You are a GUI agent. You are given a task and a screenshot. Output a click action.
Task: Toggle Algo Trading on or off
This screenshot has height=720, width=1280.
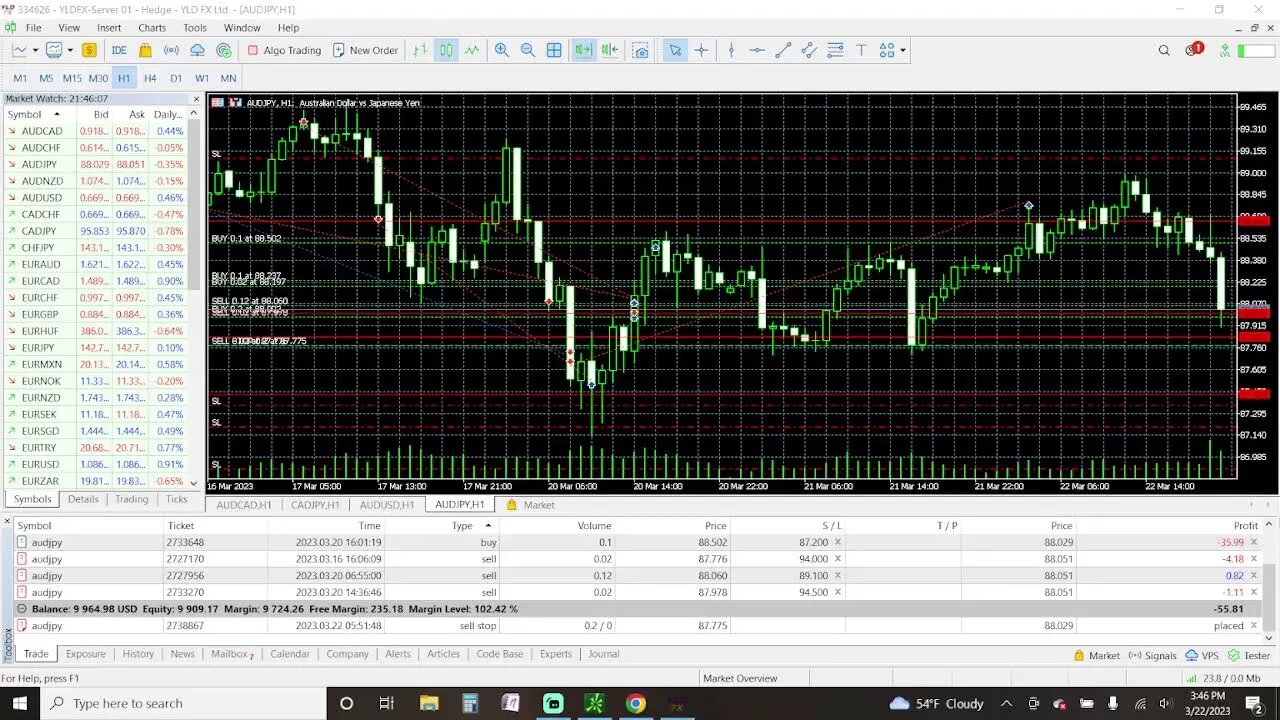point(284,50)
